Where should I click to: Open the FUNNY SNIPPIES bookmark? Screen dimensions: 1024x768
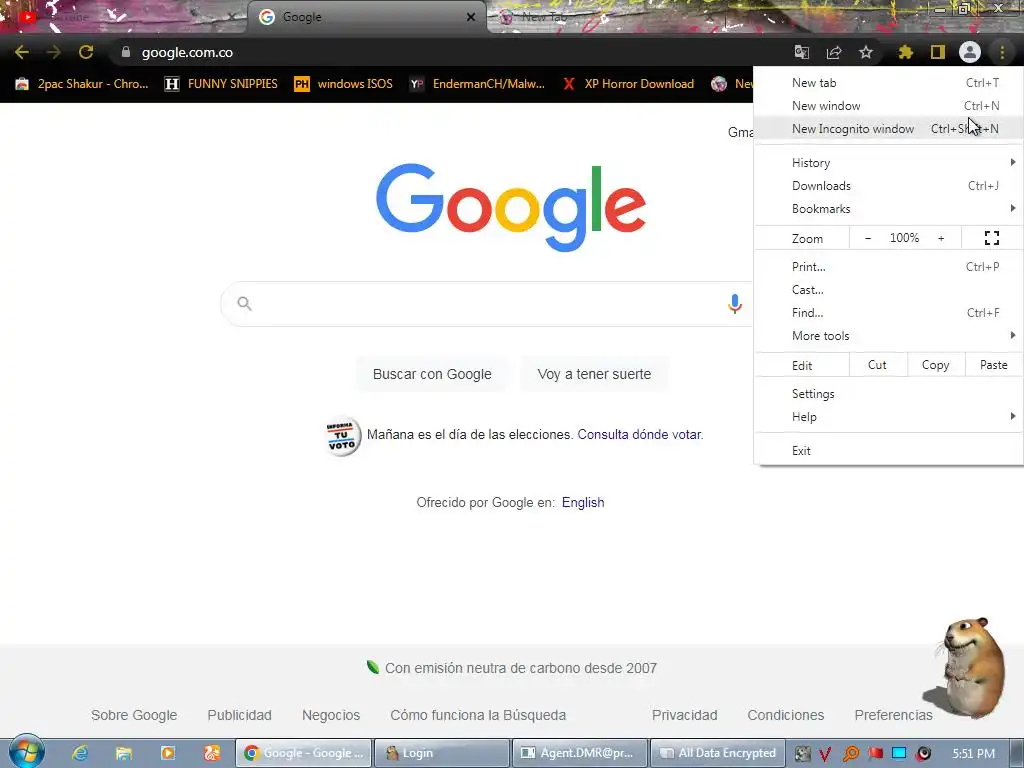(221, 84)
